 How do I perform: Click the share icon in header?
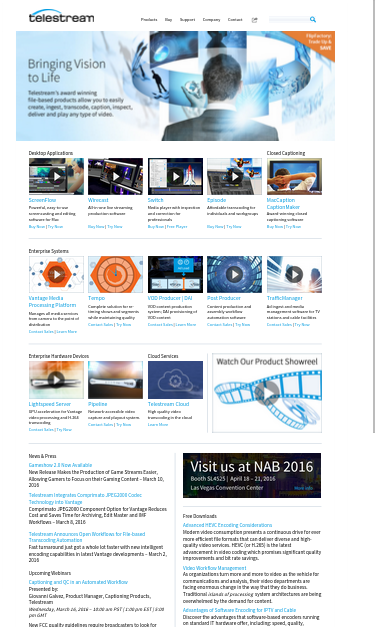[x=254, y=20]
